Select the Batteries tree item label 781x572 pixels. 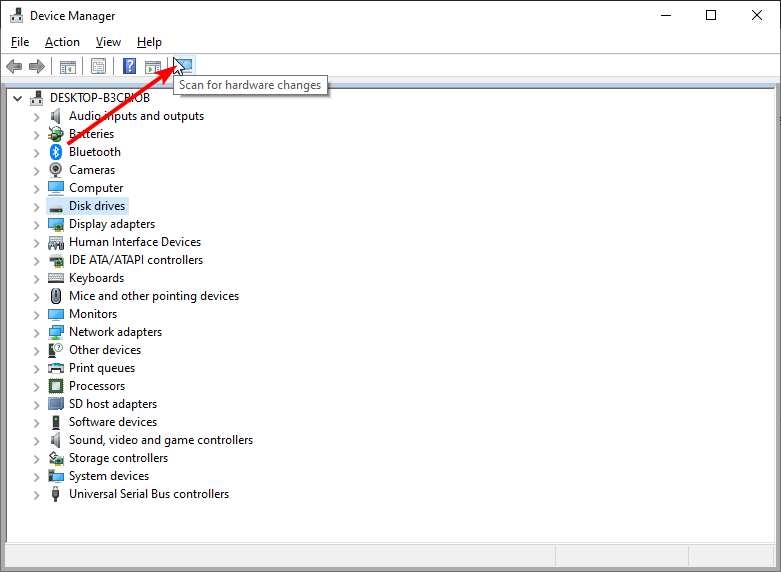tap(92, 134)
